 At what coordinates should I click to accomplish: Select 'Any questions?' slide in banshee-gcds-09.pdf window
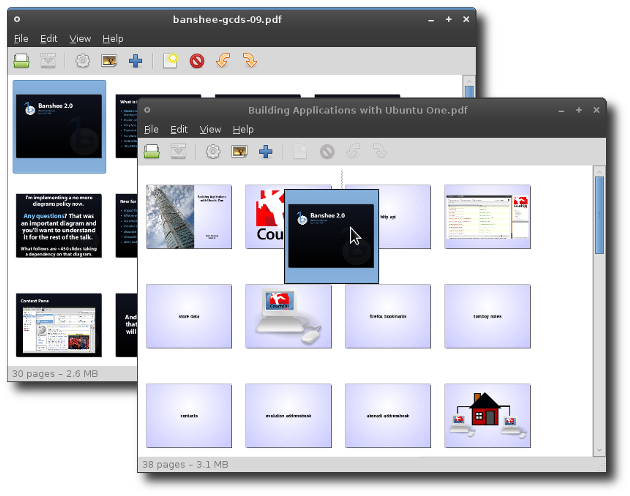(59, 225)
